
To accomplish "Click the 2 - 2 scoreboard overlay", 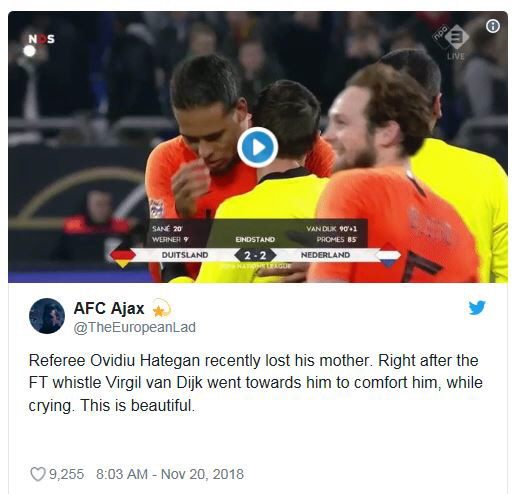I will tap(255, 255).
